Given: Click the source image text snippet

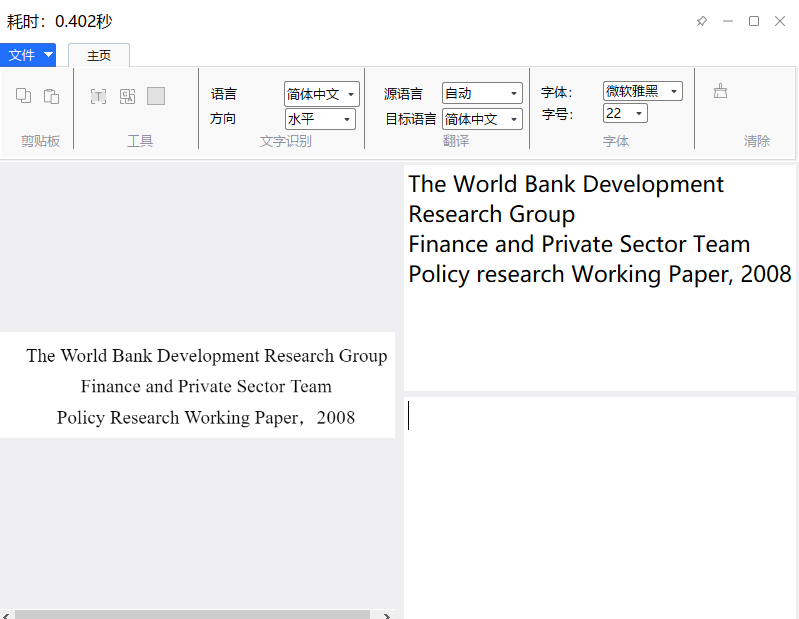Looking at the screenshot, I should [197, 385].
